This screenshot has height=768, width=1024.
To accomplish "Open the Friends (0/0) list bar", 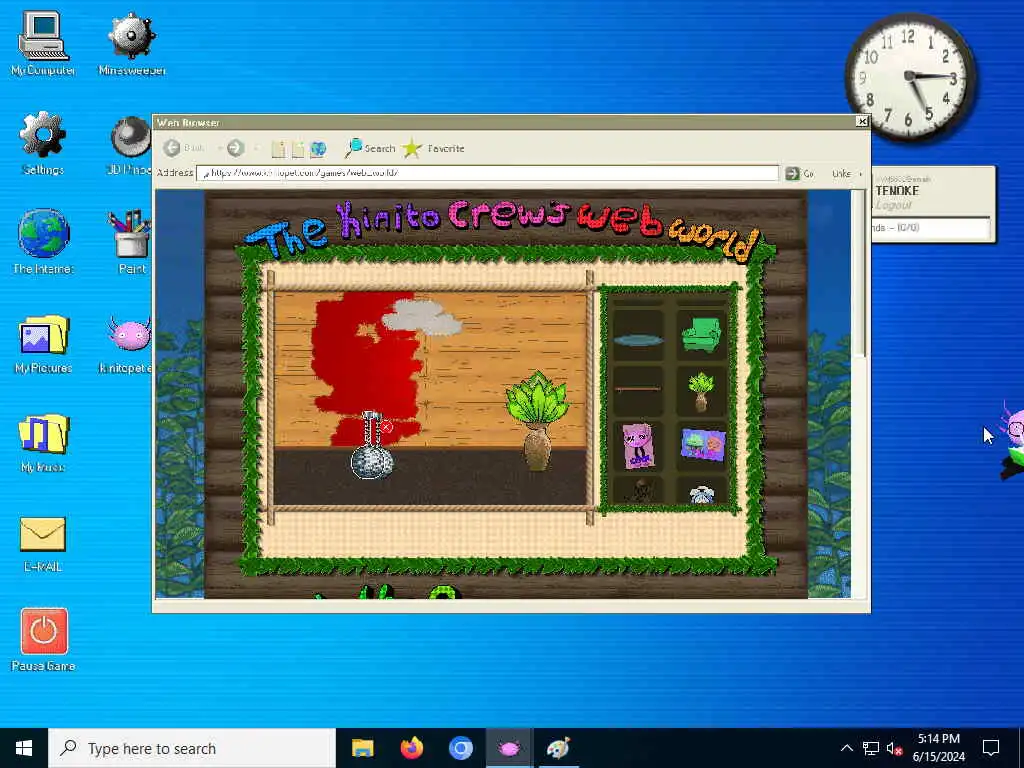I will tap(930, 227).
